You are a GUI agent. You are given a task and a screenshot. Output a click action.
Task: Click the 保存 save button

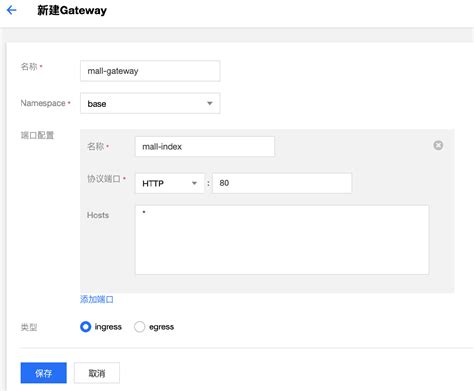tap(44, 373)
